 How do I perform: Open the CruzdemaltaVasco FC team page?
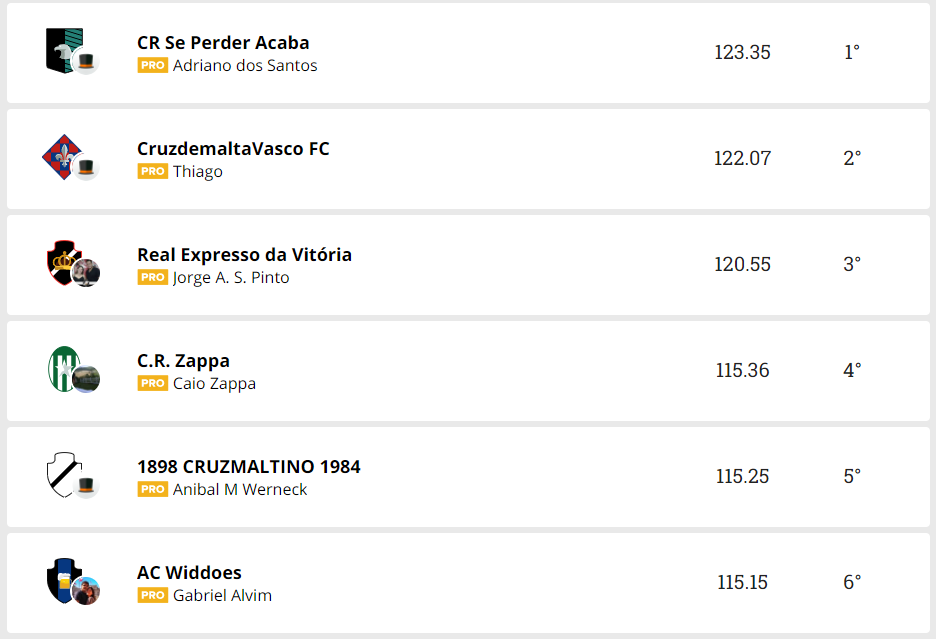233,149
